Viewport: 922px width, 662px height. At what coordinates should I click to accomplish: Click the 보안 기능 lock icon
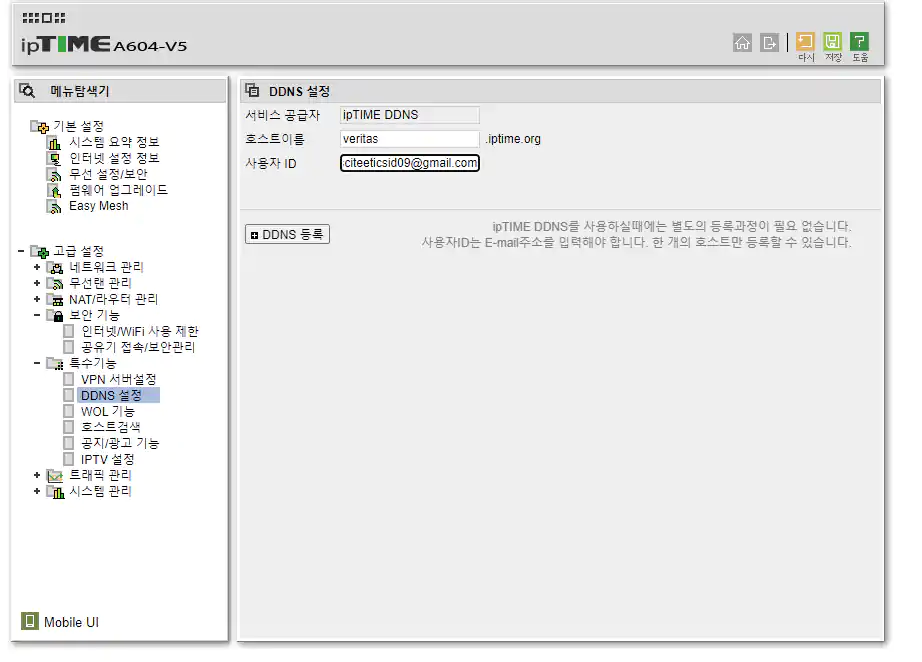(55, 316)
